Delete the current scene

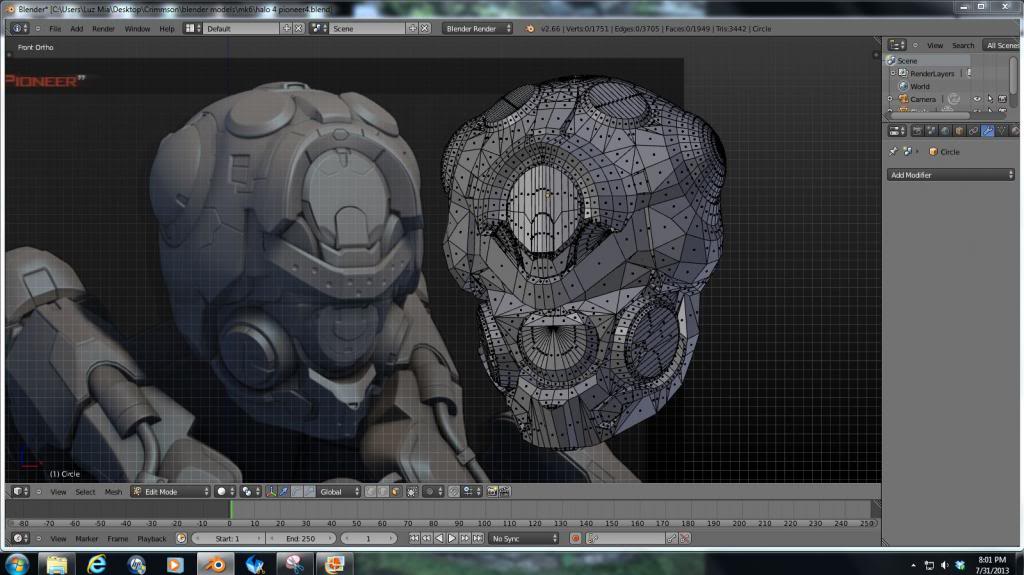click(x=424, y=29)
